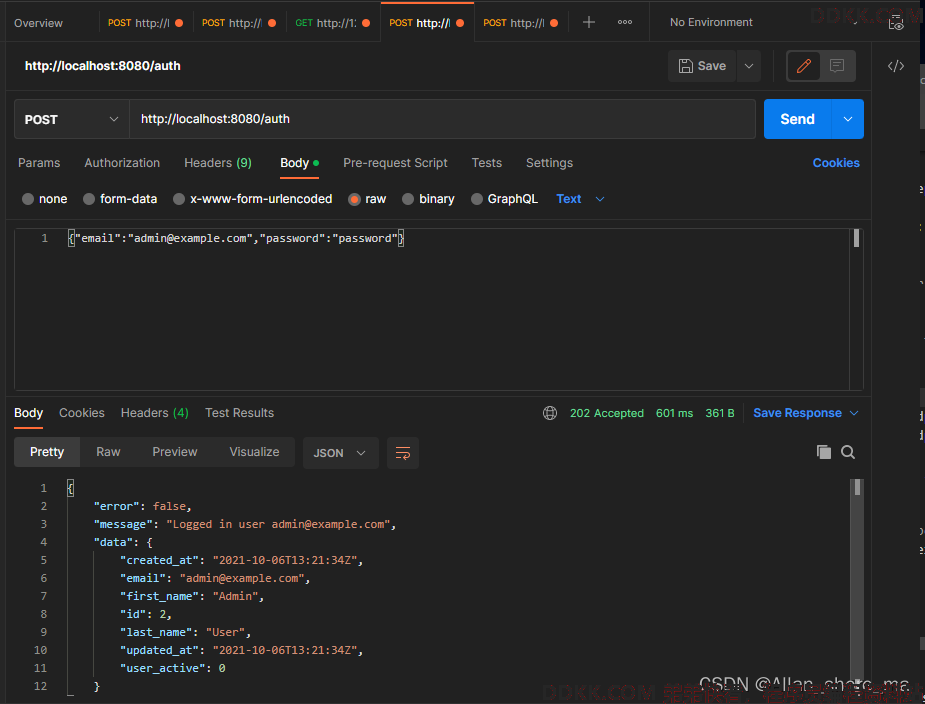
Task: Switch to response Headers (4) tab
Action: tap(155, 413)
